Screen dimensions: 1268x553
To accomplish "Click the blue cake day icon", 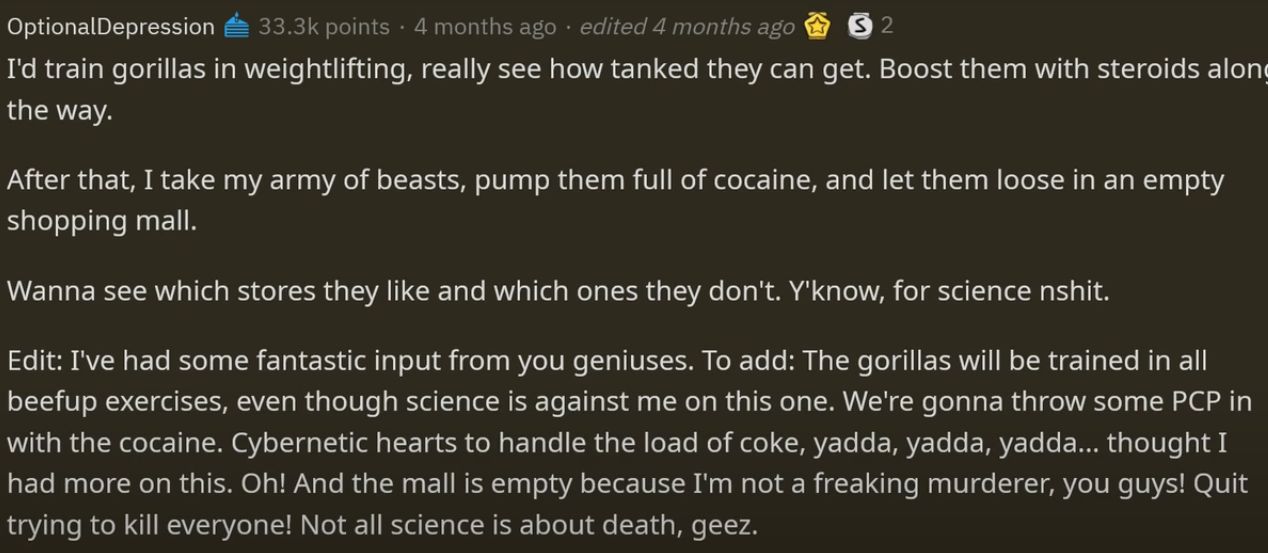I will coord(236,27).
